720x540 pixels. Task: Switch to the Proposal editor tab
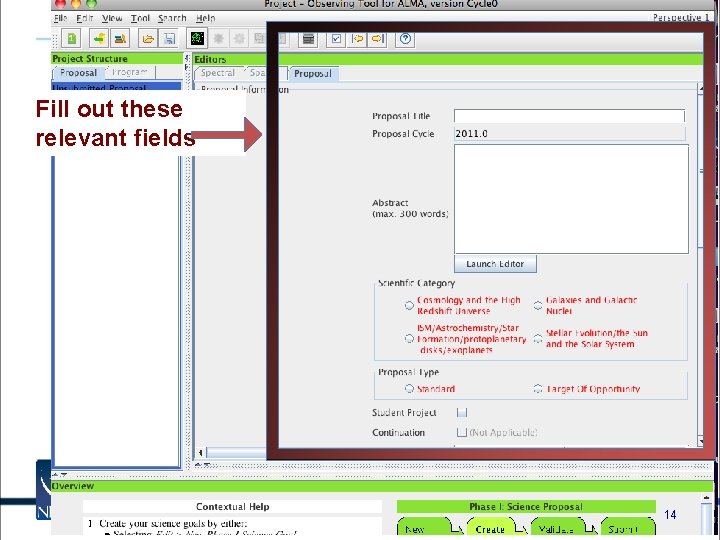(x=313, y=73)
